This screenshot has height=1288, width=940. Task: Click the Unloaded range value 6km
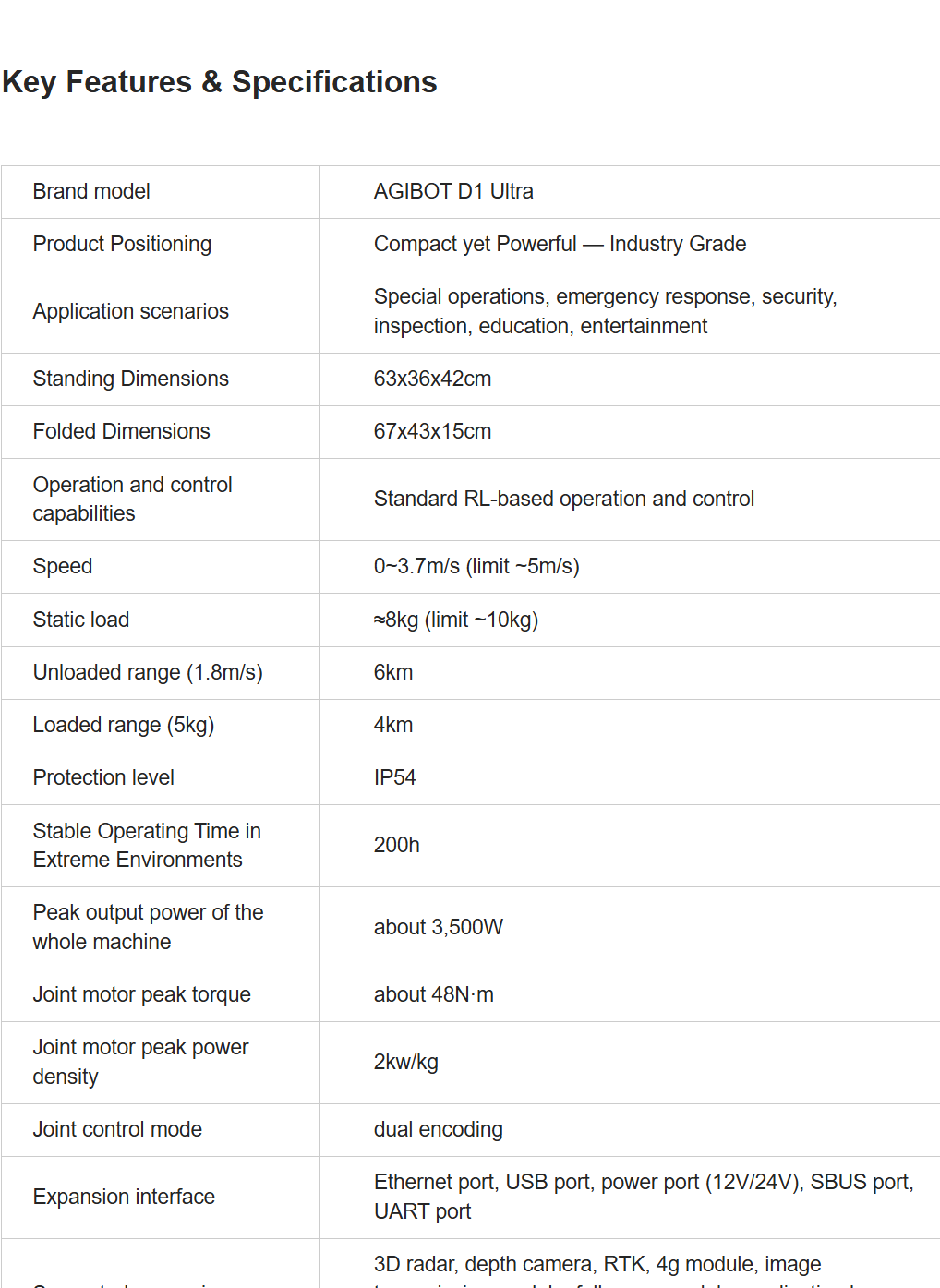pyautogui.click(x=393, y=672)
